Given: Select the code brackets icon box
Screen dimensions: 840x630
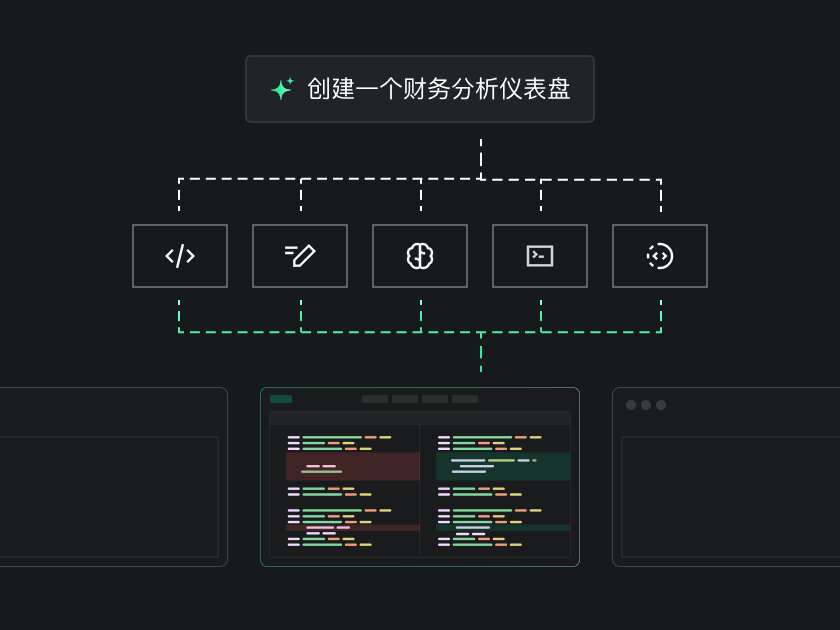Looking at the screenshot, I should pos(180,256).
